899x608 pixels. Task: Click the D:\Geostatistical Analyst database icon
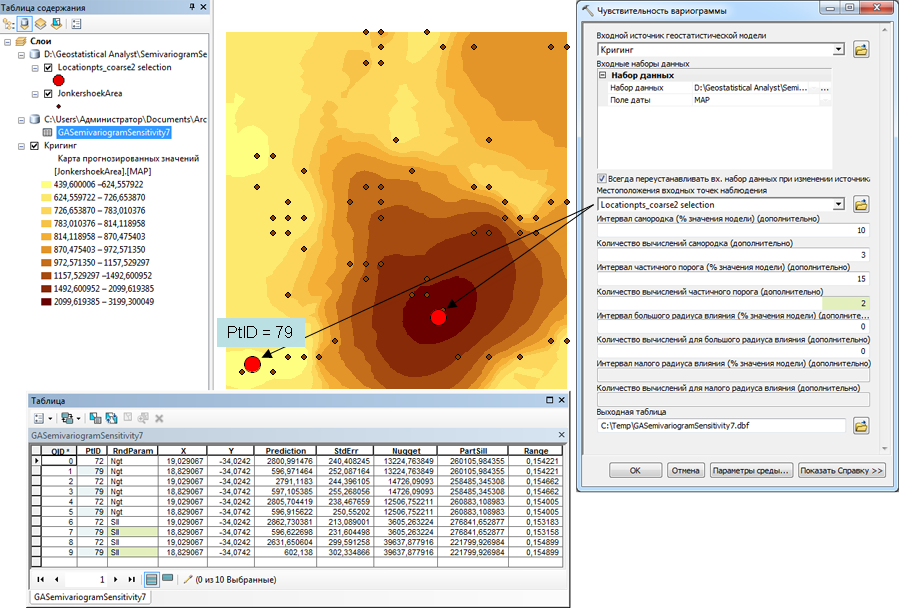[x=35, y=54]
